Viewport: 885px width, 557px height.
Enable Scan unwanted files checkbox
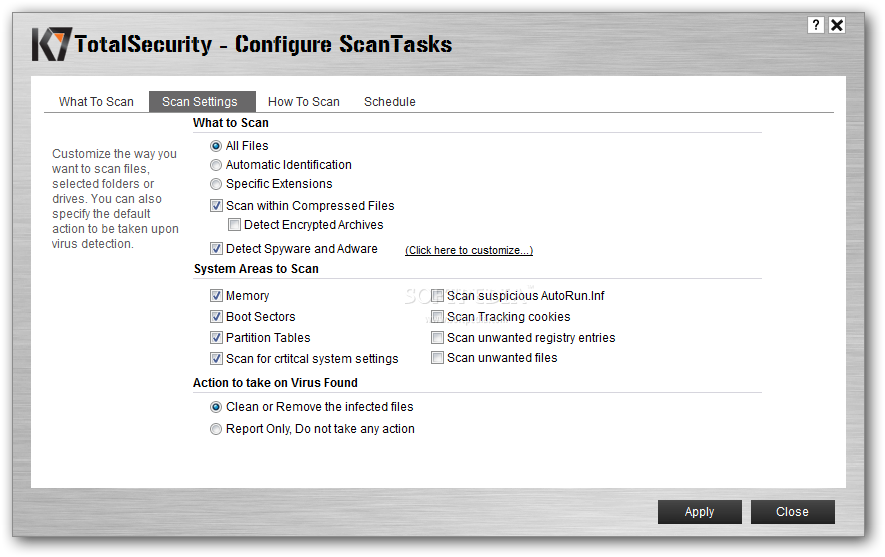tap(437, 357)
